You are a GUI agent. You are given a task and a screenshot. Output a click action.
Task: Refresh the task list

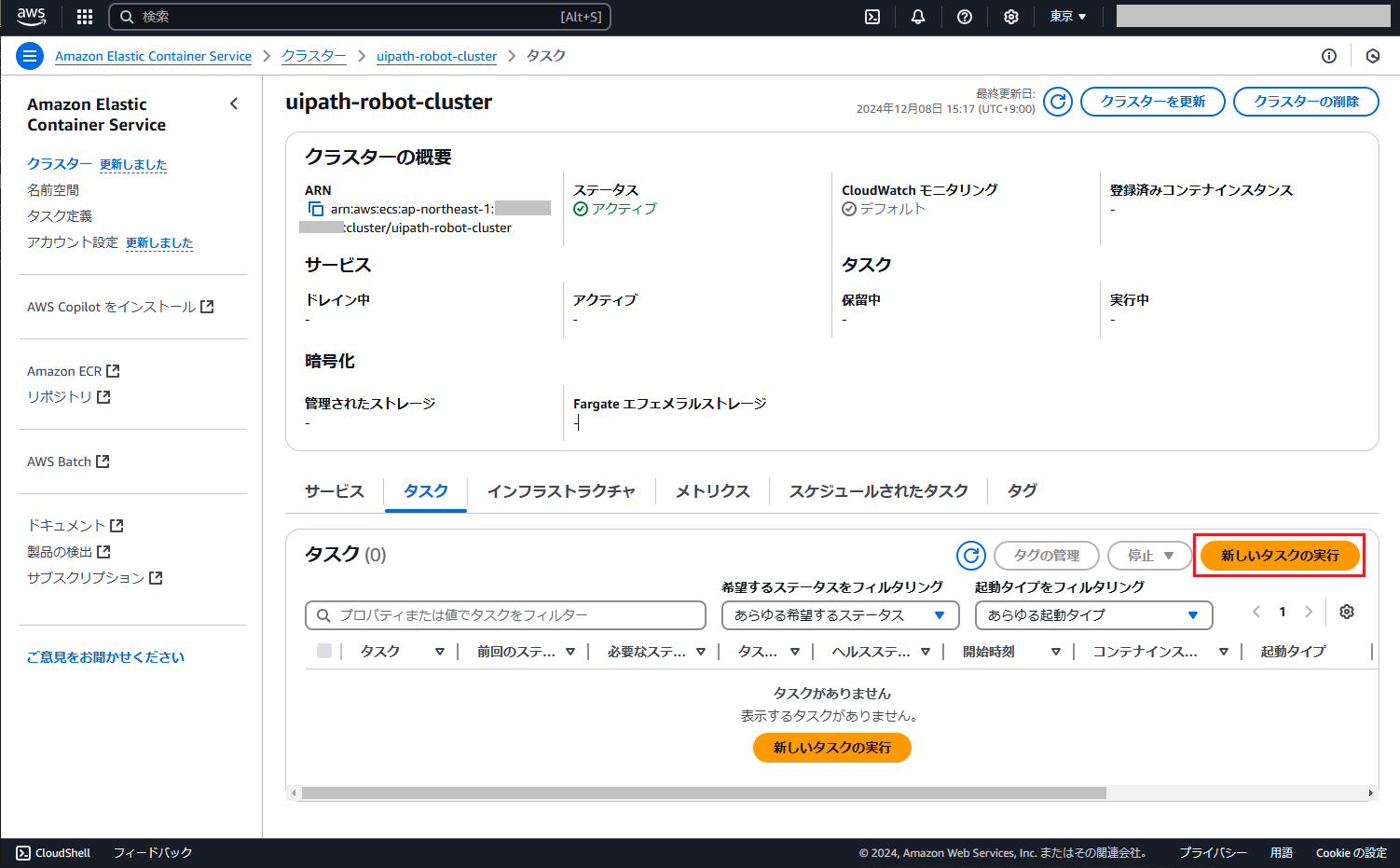pyautogui.click(x=971, y=556)
